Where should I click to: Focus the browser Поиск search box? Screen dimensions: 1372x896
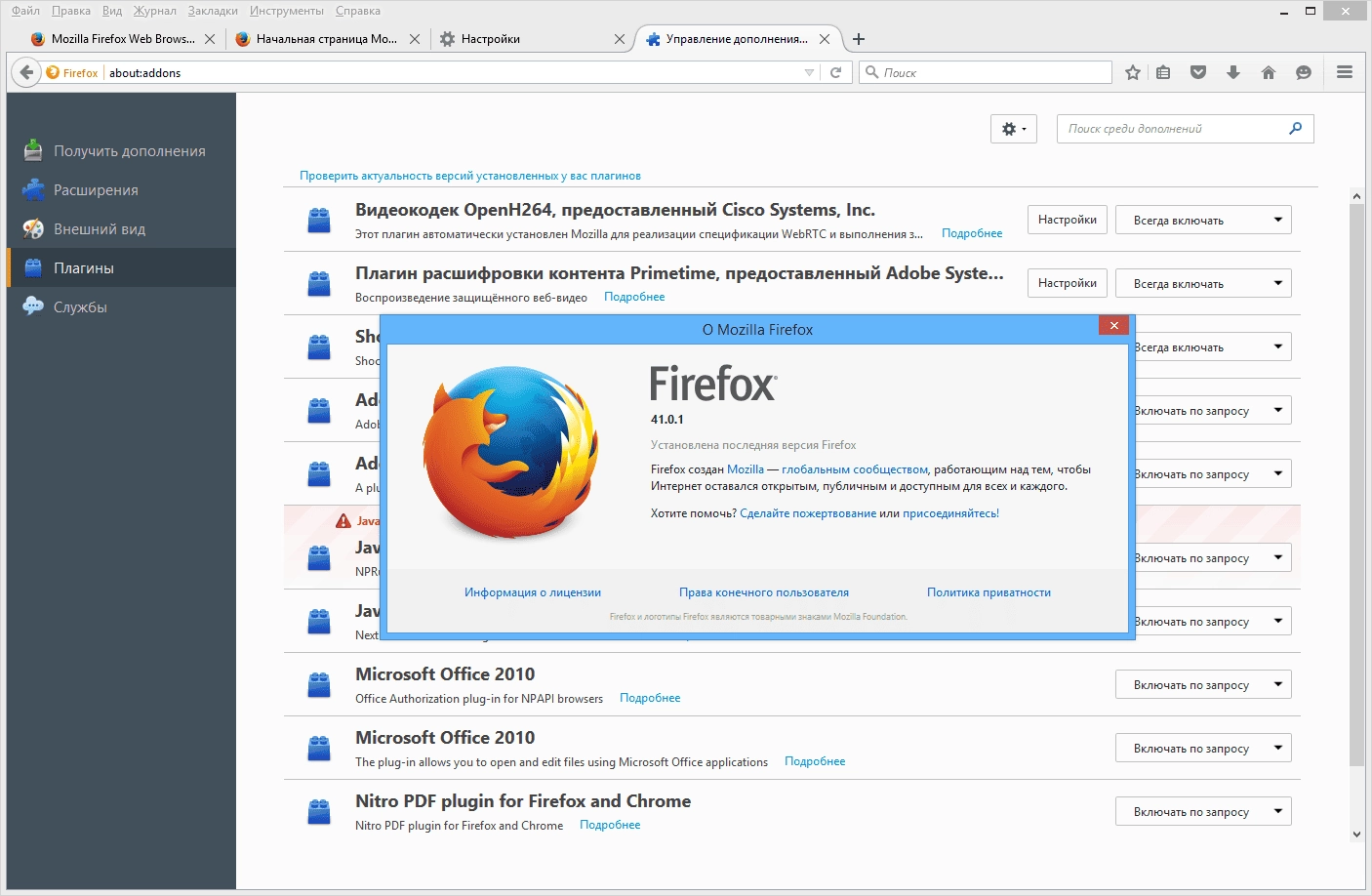tap(986, 72)
